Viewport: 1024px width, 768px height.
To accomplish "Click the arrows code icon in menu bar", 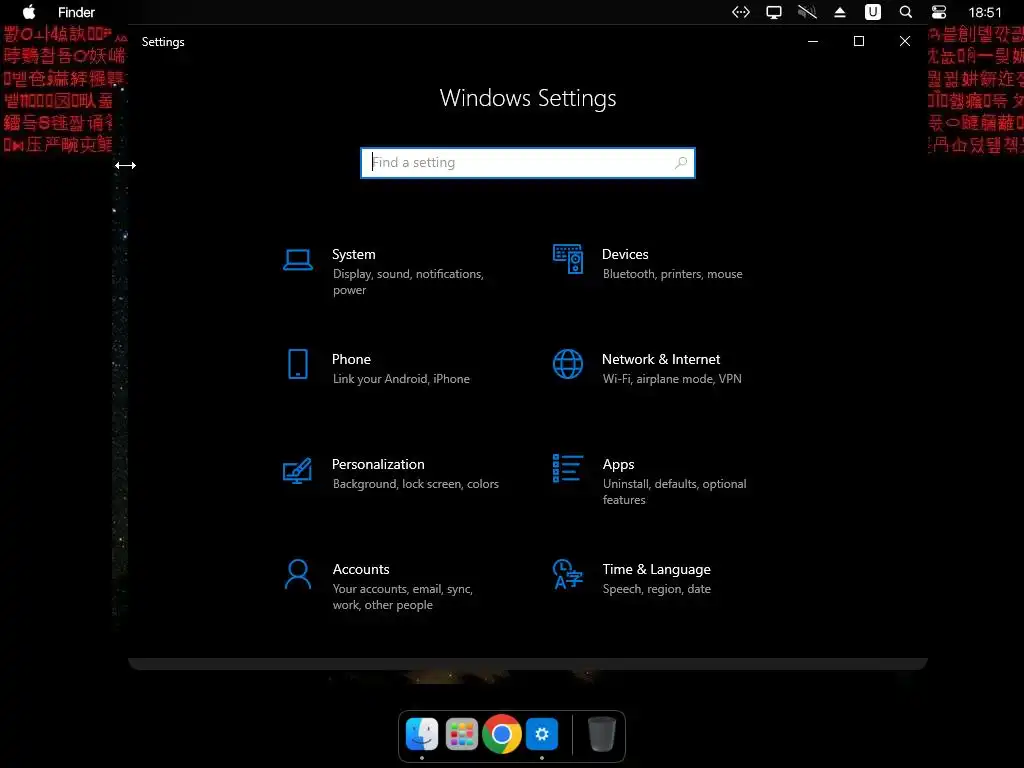I will pos(741,12).
